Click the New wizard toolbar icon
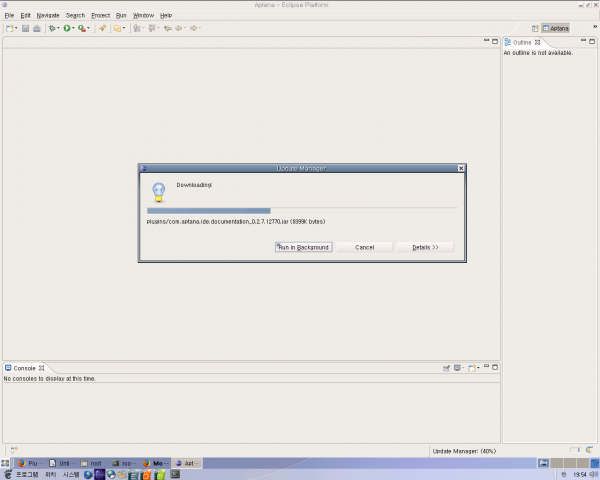600x480 pixels. point(10,28)
